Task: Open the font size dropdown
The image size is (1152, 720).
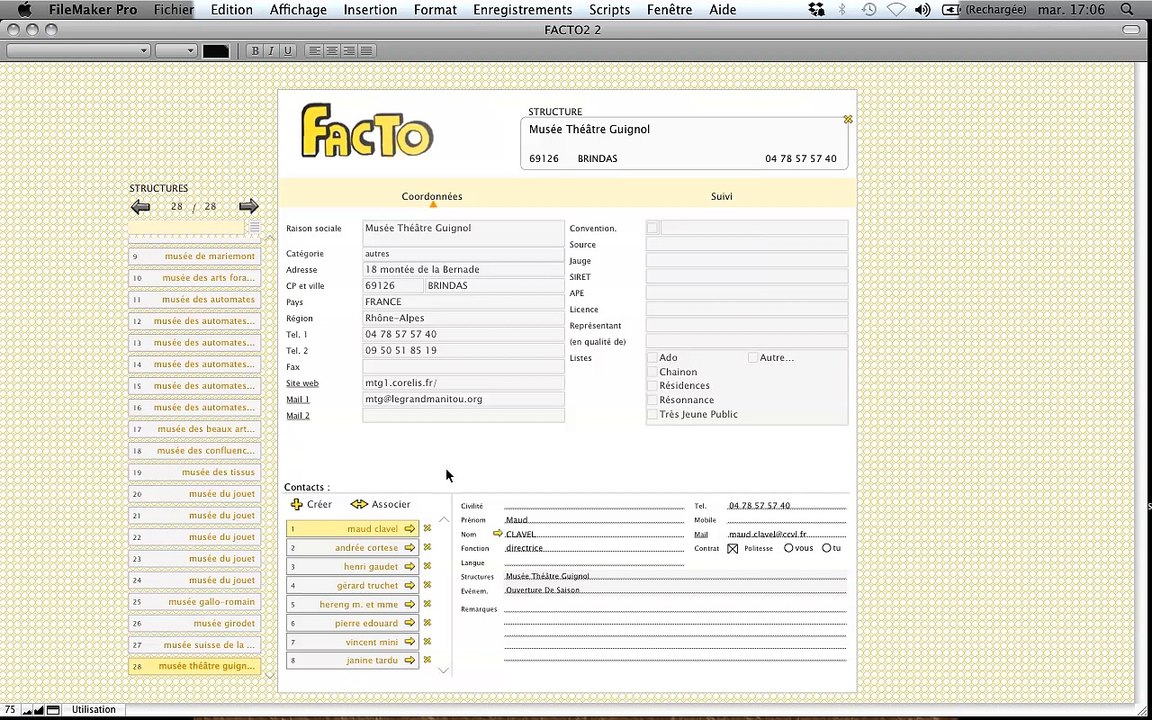Action: pyautogui.click(x=176, y=51)
